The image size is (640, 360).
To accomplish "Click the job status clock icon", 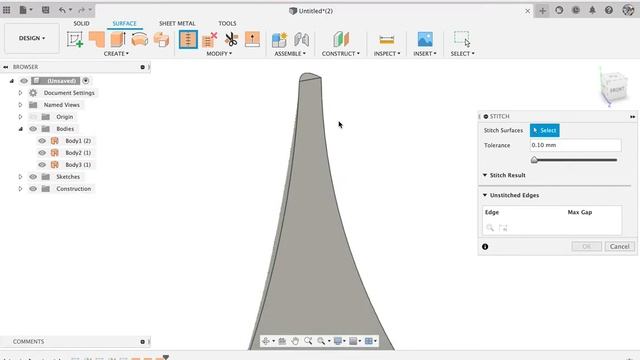I will [x=576, y=10].
